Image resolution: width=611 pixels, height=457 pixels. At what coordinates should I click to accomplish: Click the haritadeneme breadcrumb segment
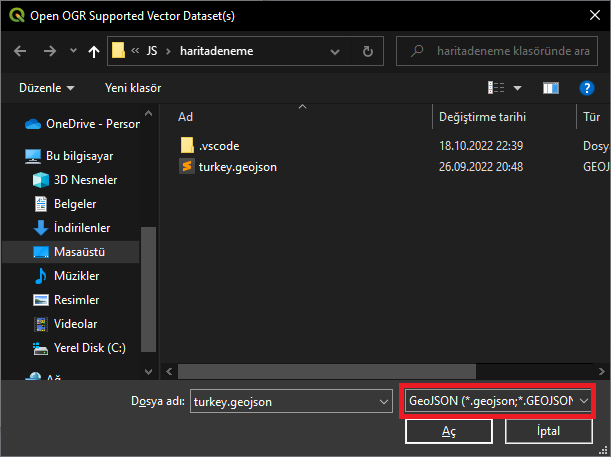(216, 51)
